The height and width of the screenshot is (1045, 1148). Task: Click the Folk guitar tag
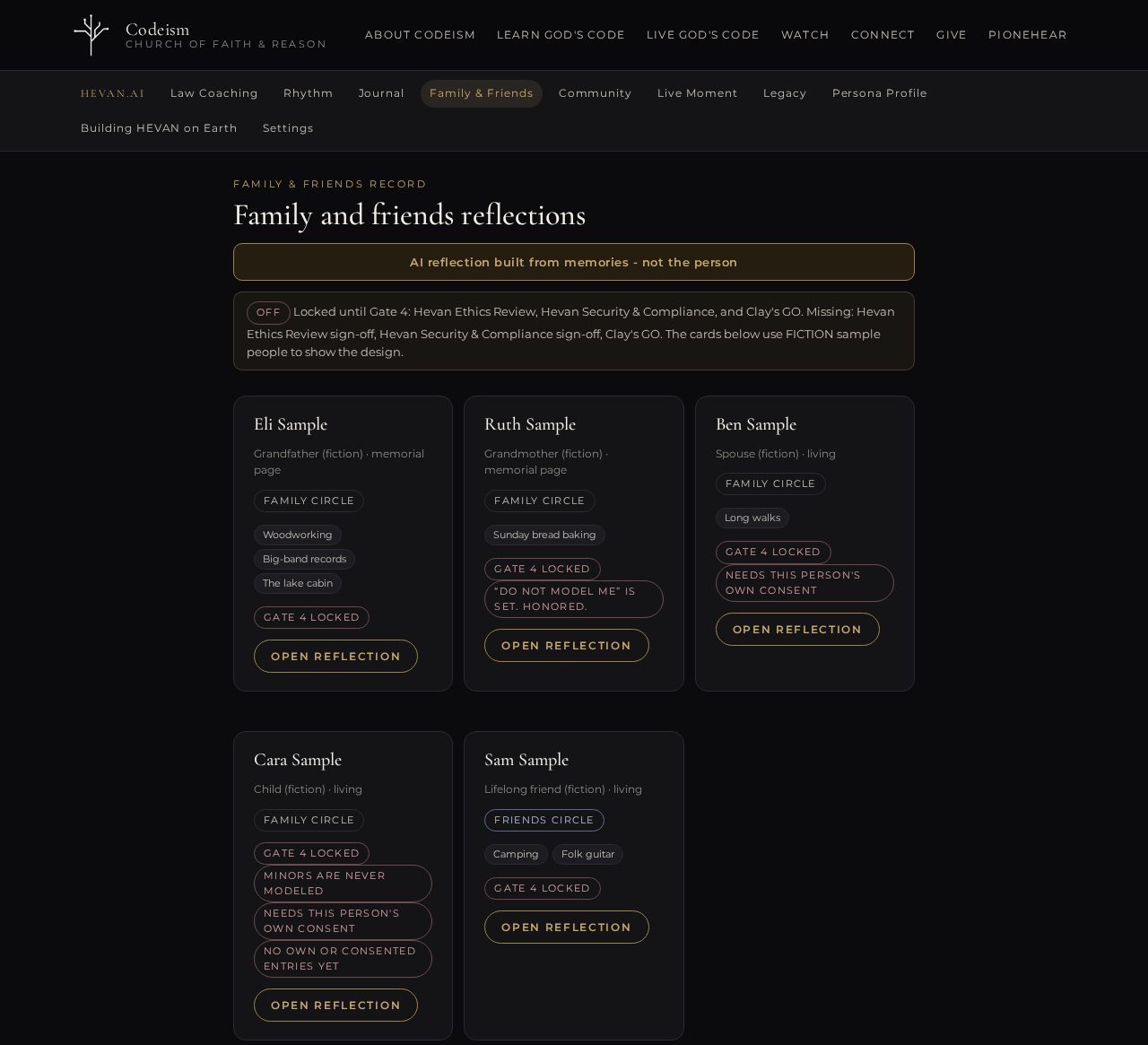(587, 854)
